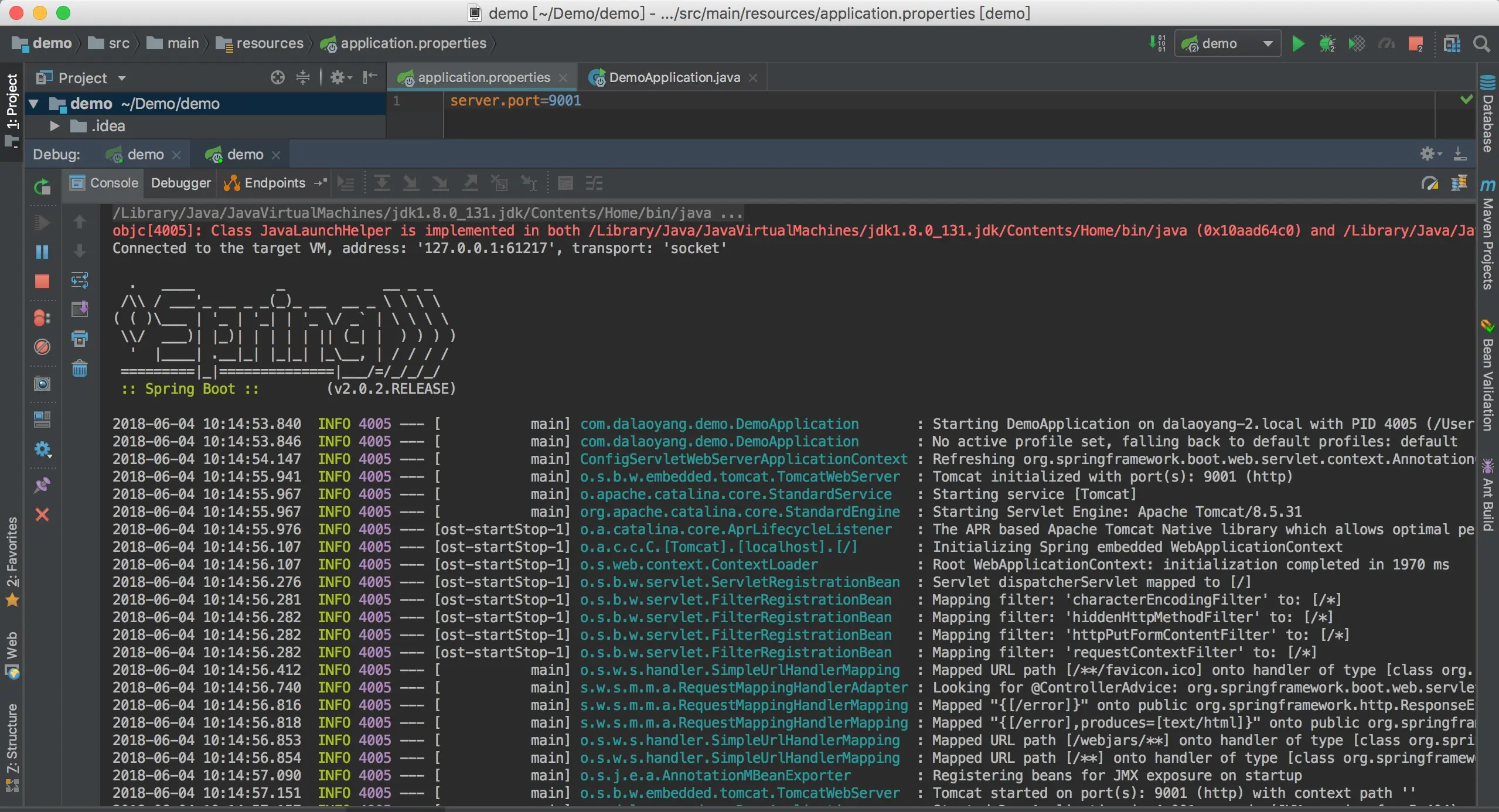Print console output using printer icon
The image size is (1499, 812).
(80, 339)
